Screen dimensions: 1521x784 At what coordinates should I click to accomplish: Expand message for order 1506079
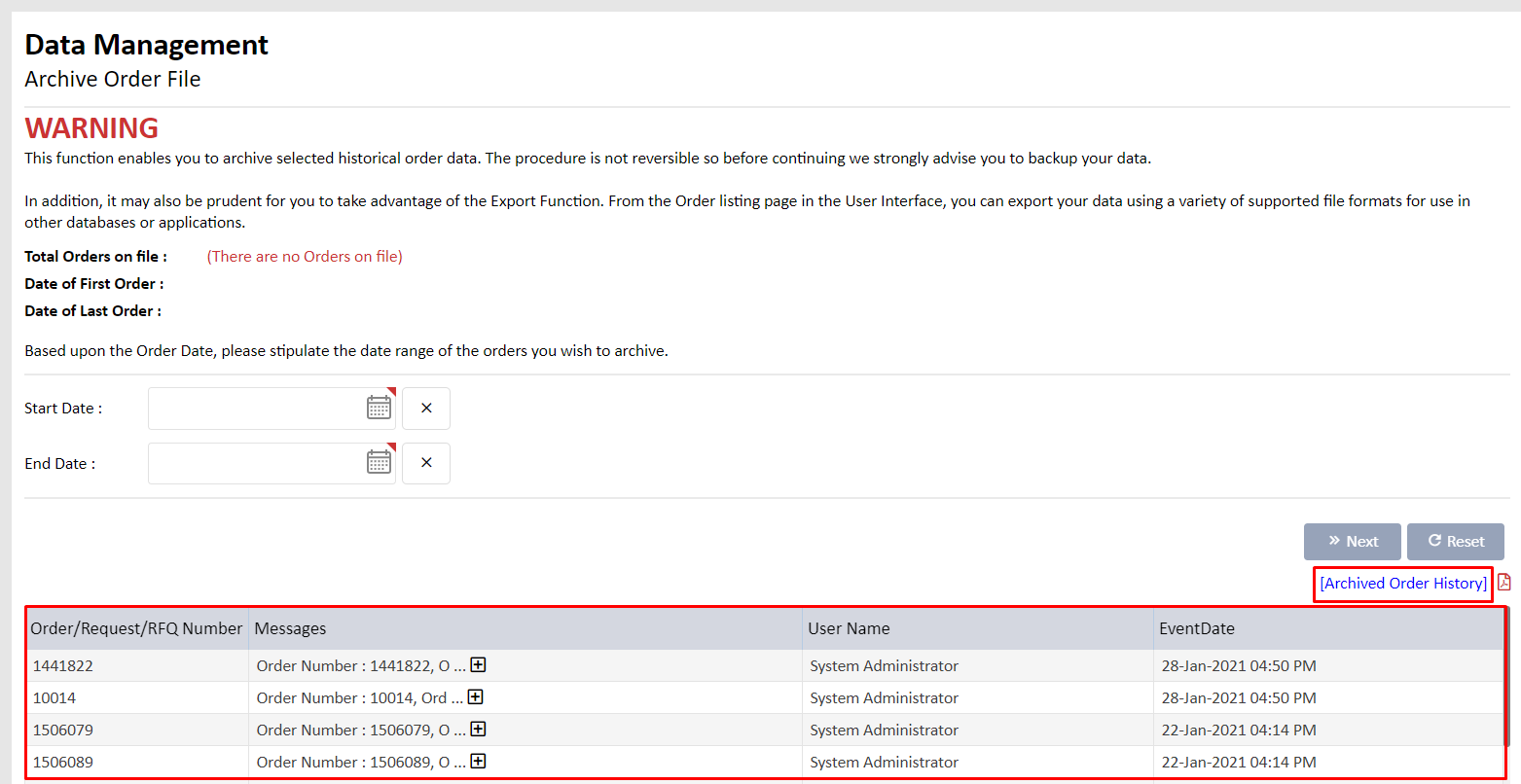[478, 729]
